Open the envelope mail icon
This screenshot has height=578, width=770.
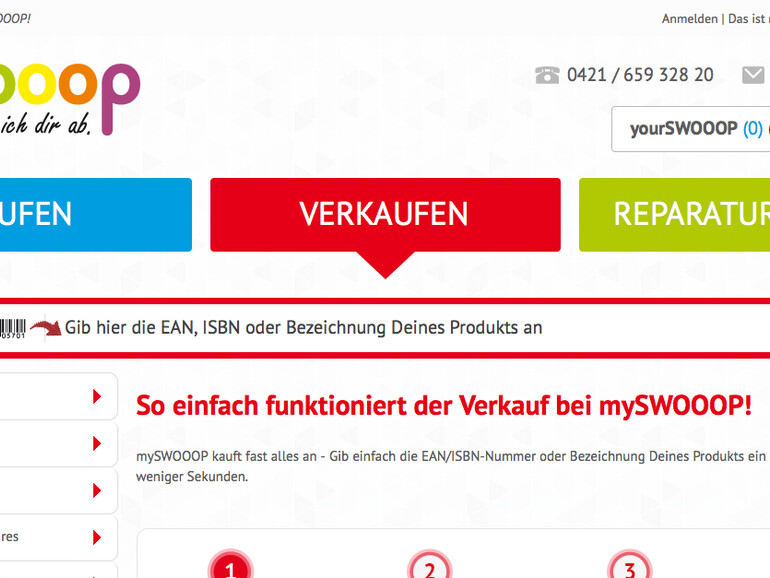(753, 75)
